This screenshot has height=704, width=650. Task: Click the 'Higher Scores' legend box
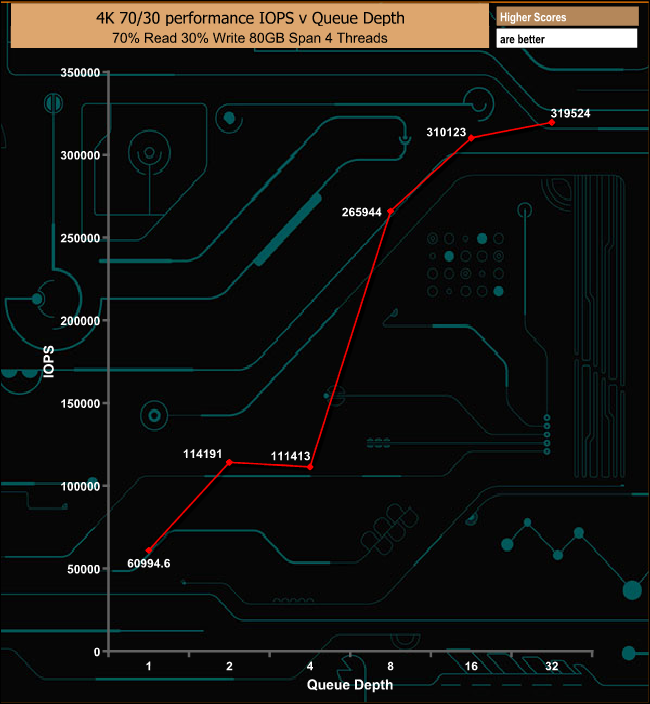click(567, 17)
